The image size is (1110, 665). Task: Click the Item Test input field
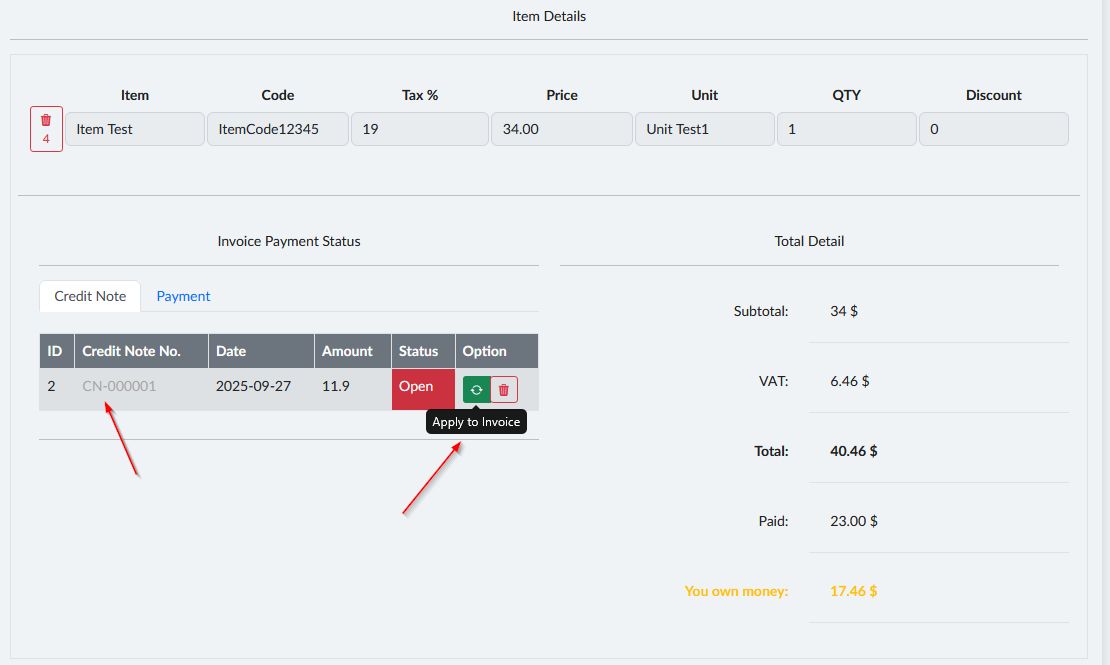135,129
